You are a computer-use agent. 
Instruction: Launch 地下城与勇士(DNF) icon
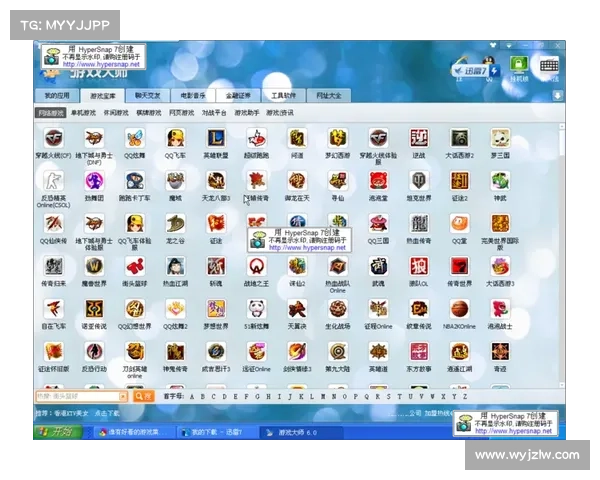tap(94, 139)
